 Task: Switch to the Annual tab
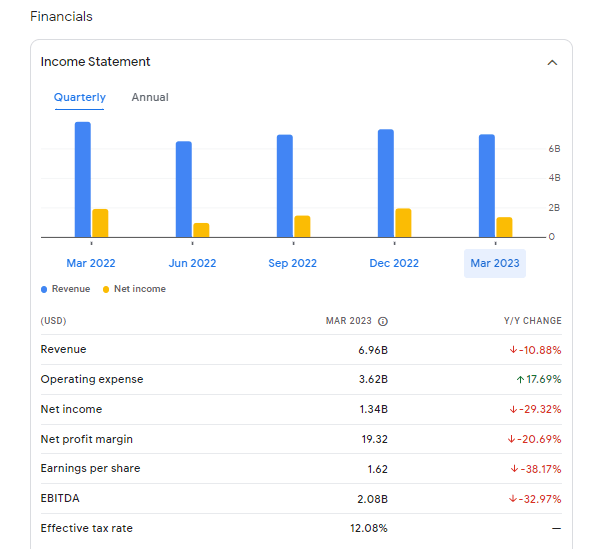pyautogui.click(x=150, y=98)
